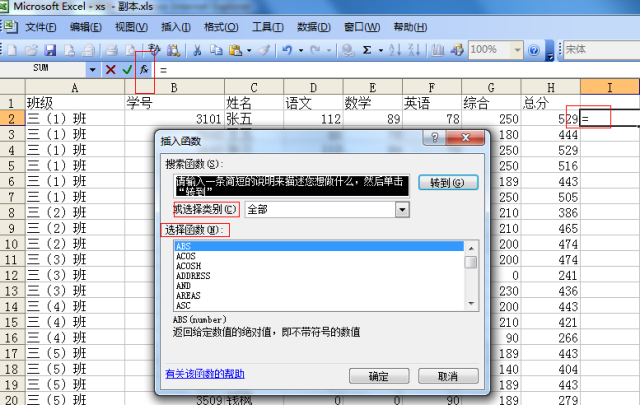Open the 视图(V) menu

tap(131, 27)
